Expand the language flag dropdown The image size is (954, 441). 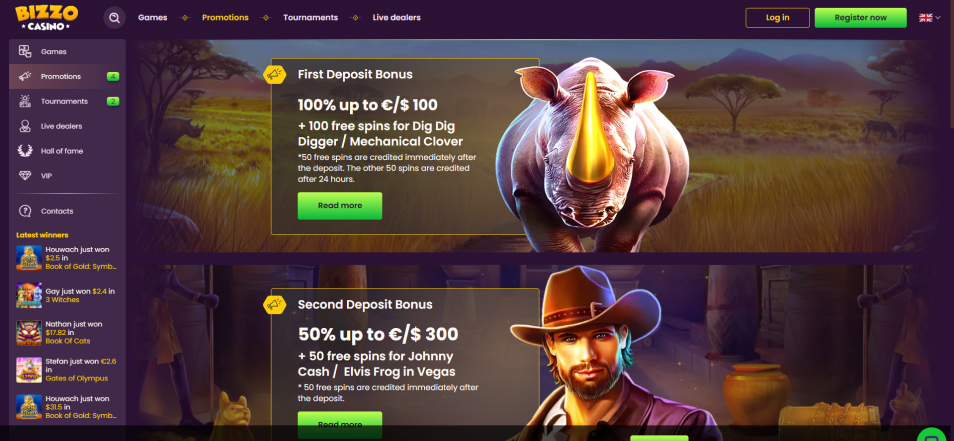tap(930, 18)
